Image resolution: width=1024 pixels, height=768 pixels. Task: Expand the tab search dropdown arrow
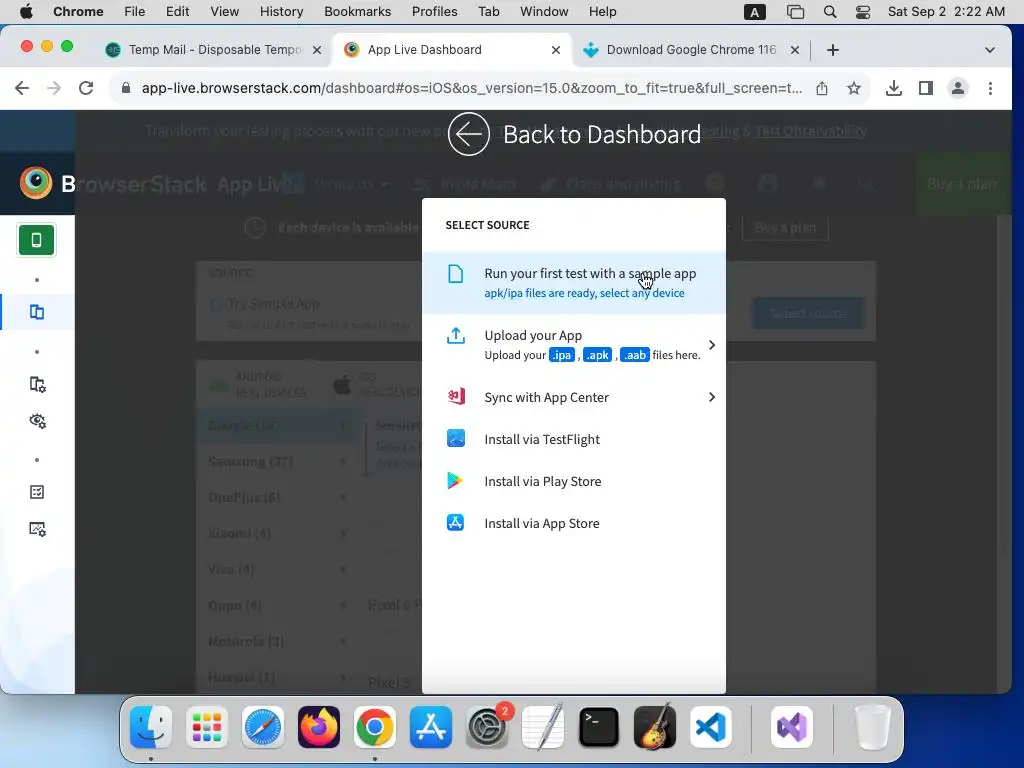(989, 50)
